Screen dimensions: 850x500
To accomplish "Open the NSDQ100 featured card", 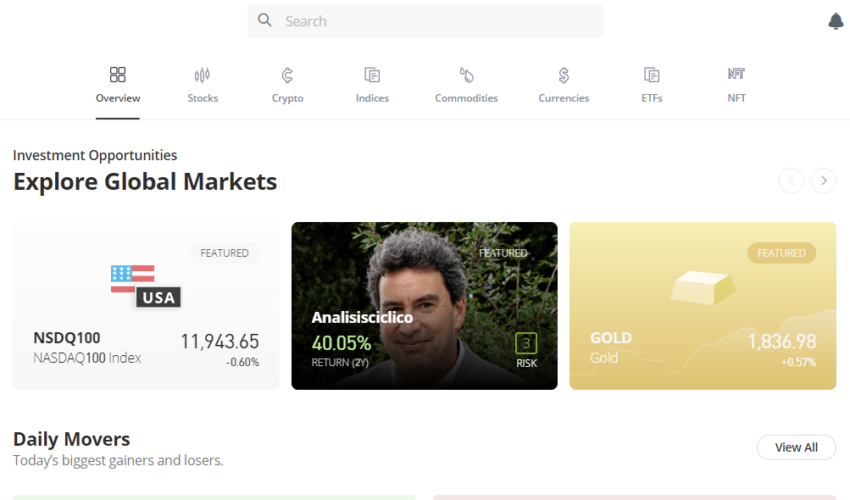I will click(x=146, y=306).
